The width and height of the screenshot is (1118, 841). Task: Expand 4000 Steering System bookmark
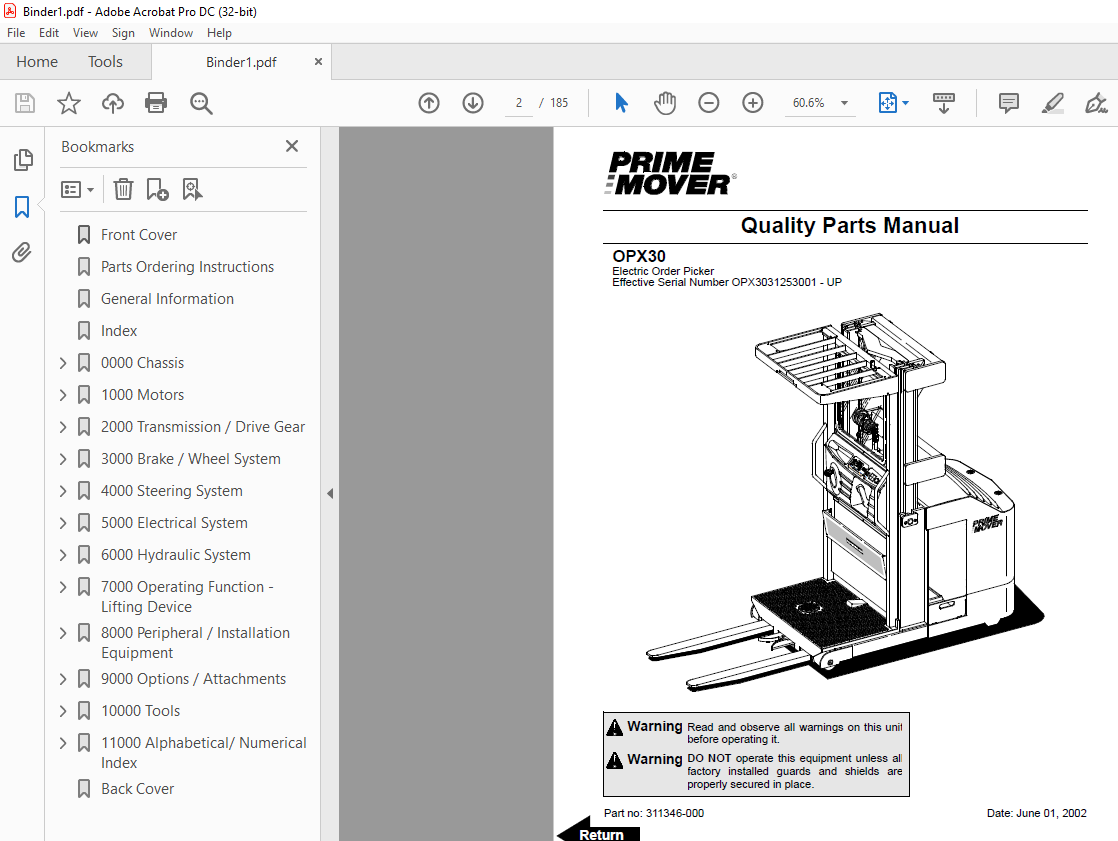tap(63, 491)
